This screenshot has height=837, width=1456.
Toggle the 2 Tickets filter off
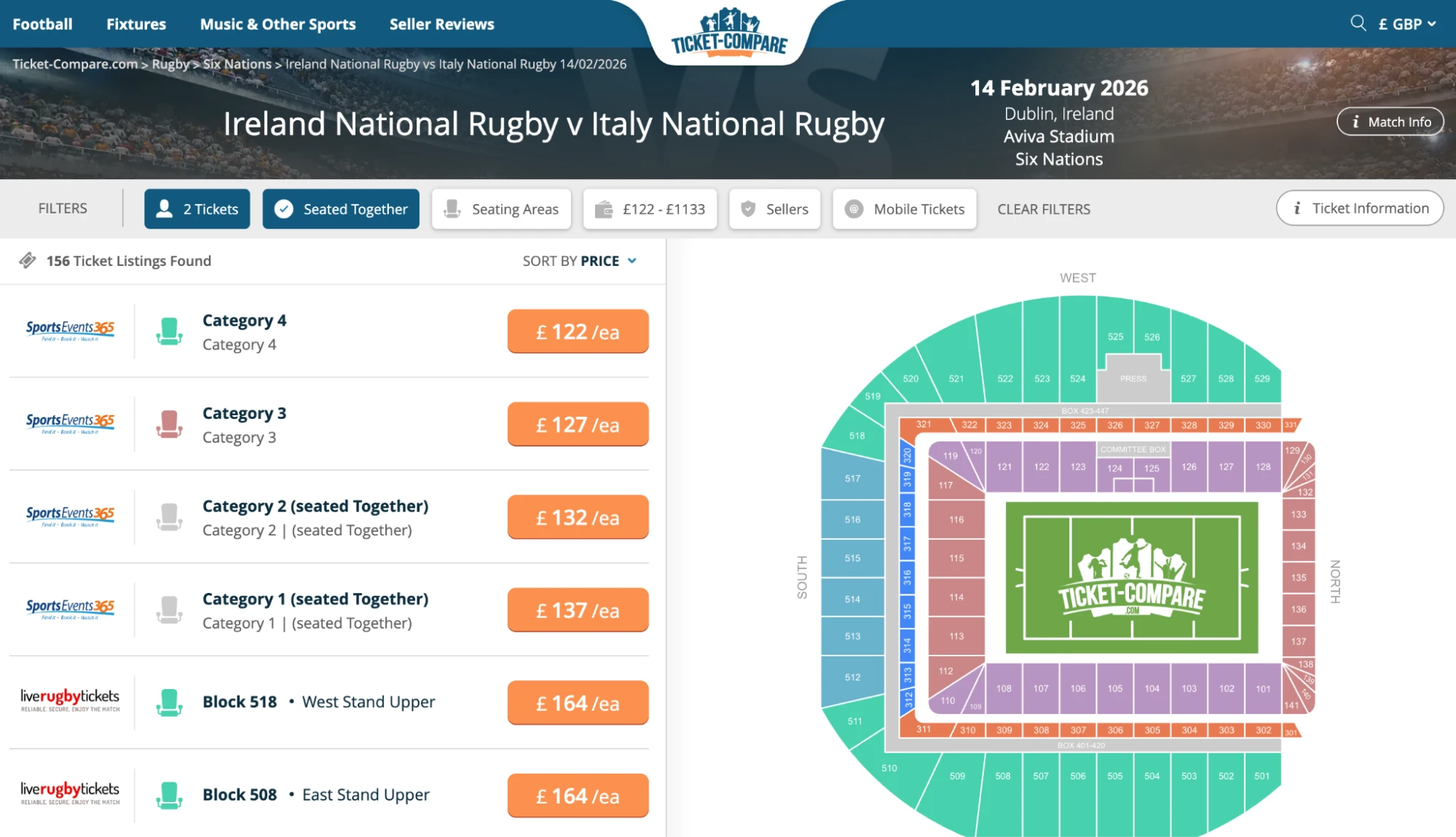(x=197, y=209)
